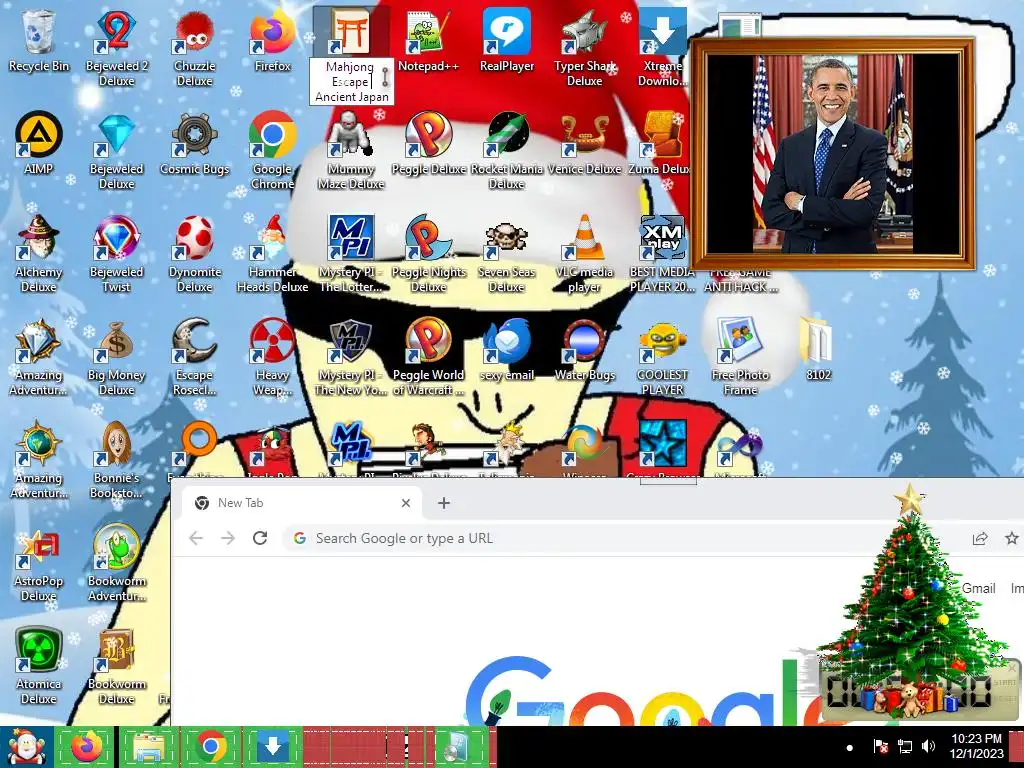Select the New Tab tab in Chrome
This screenshot has height=768, width=1024.
300,503
